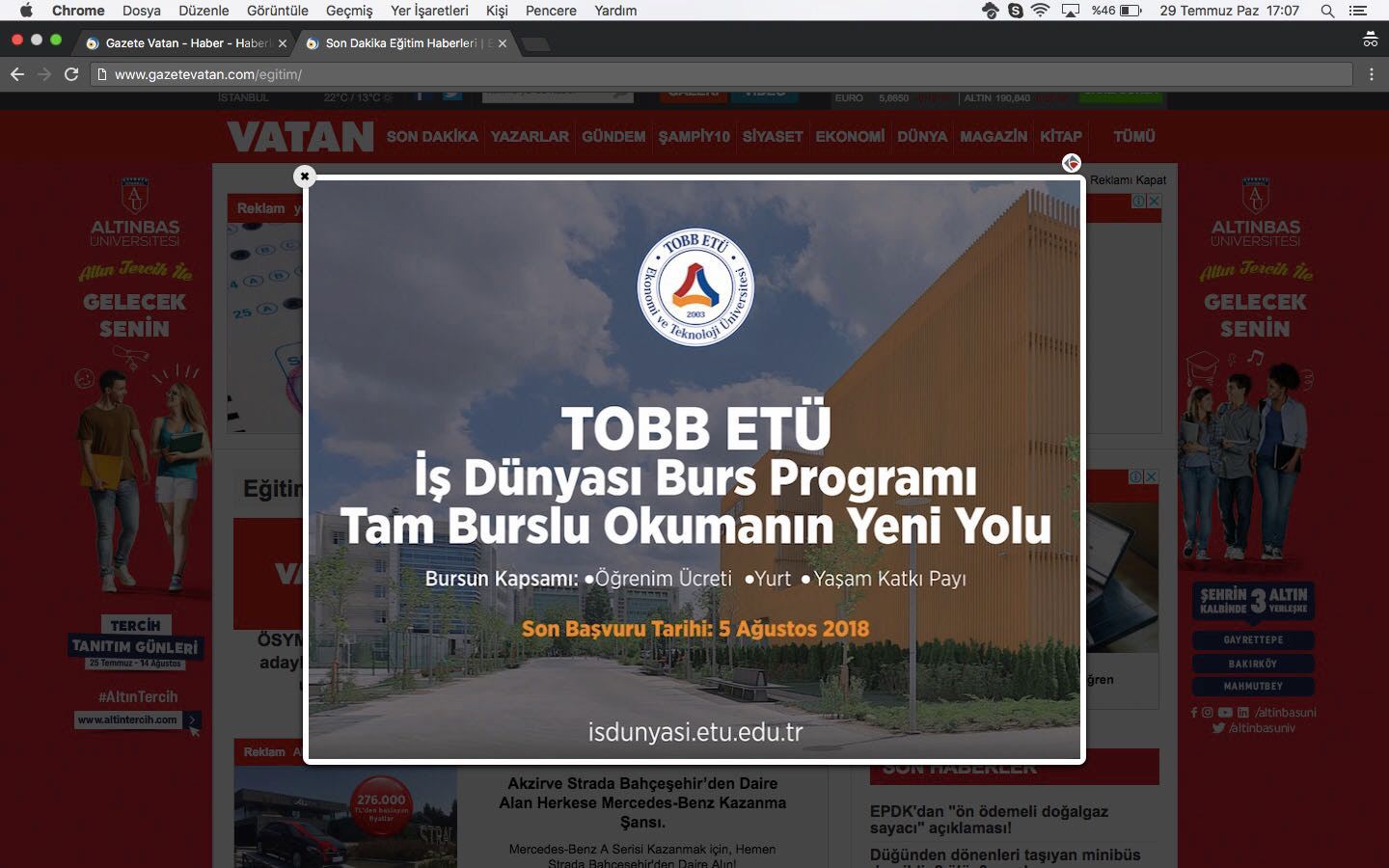The width and height of the screenshot is (1389, 868).
Task: Click the Chrome back arrow
Action: point(17,74)
